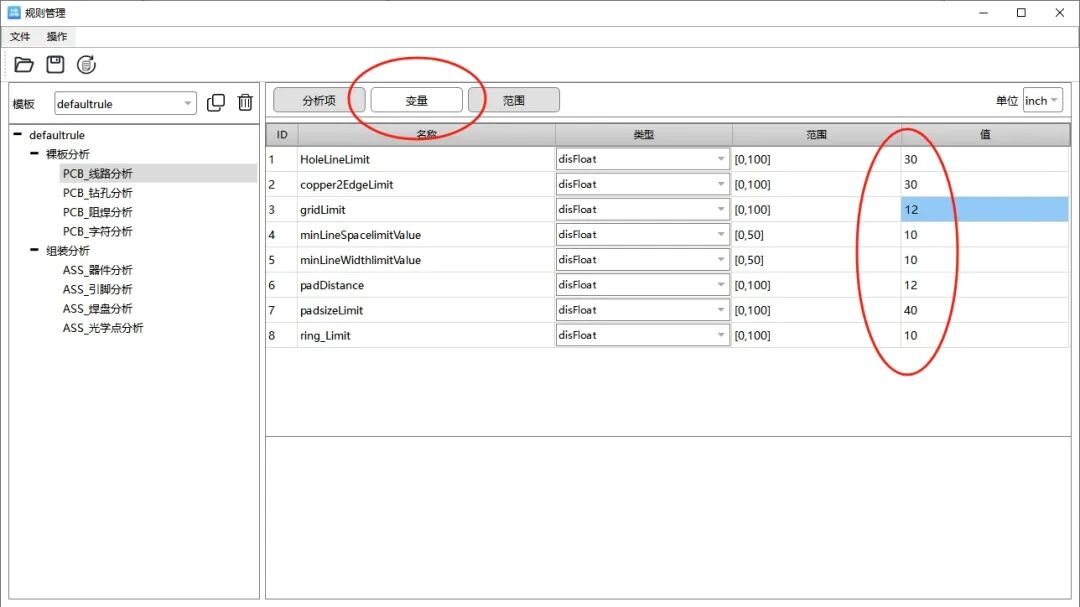Viewport: 1080px width, 607px height.
Task: Open type dropdown for minLineWidthlimitValue row
Action: click(642, 260)
